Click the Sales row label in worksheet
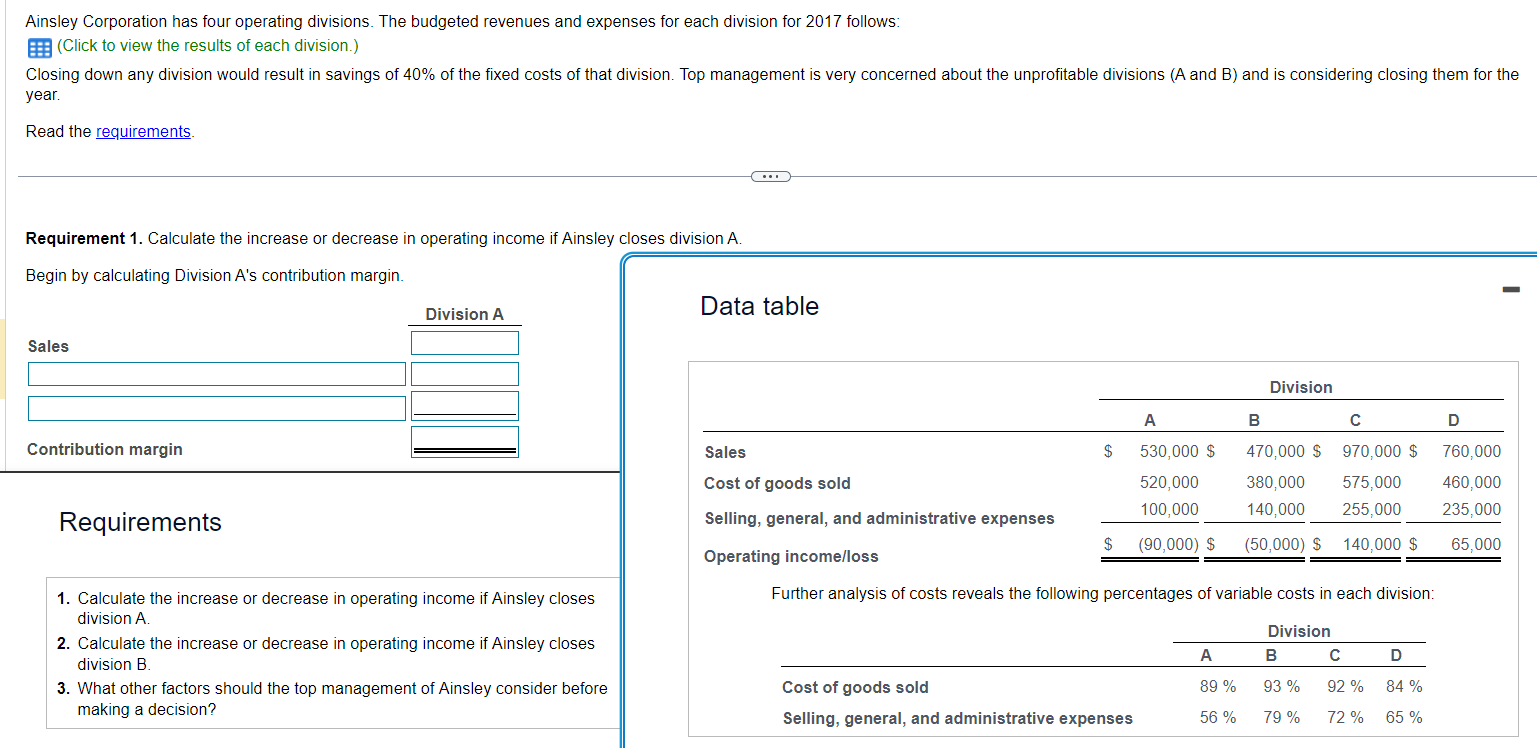Image resolution: width=1537 pixels, height=748 pixels. click(x=48, y=346)
